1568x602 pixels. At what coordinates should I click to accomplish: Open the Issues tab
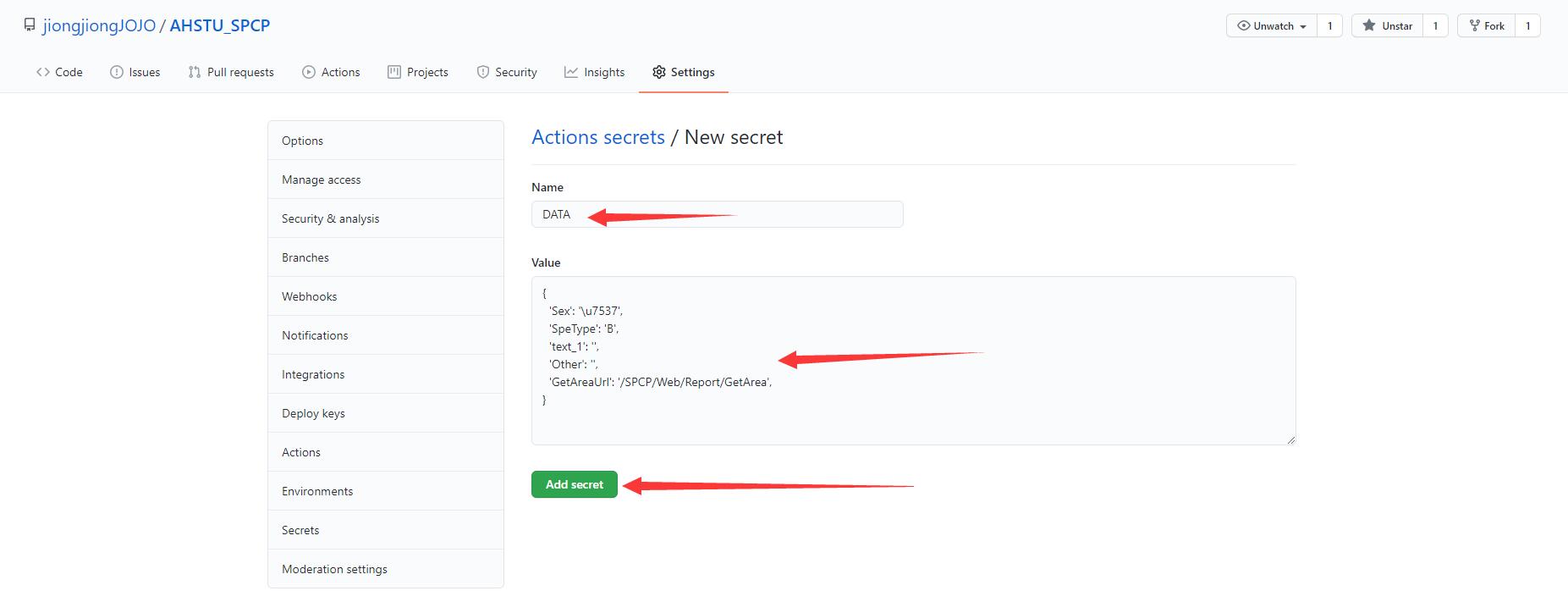[135, 72]
